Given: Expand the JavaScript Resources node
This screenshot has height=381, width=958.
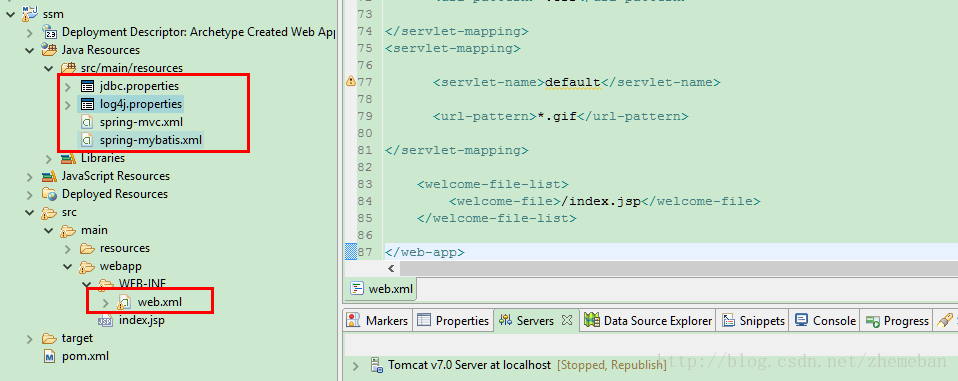Looking at the screenshot, I should click(x=29, y=176).
